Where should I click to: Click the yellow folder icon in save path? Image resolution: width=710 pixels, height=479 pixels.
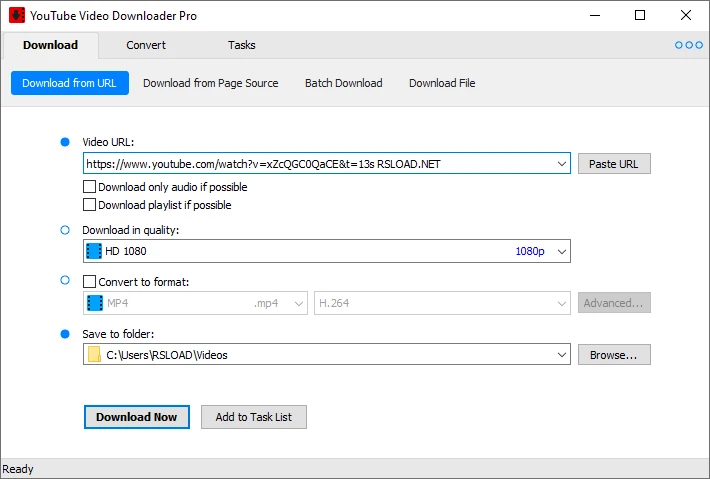(x=94, y=355)
